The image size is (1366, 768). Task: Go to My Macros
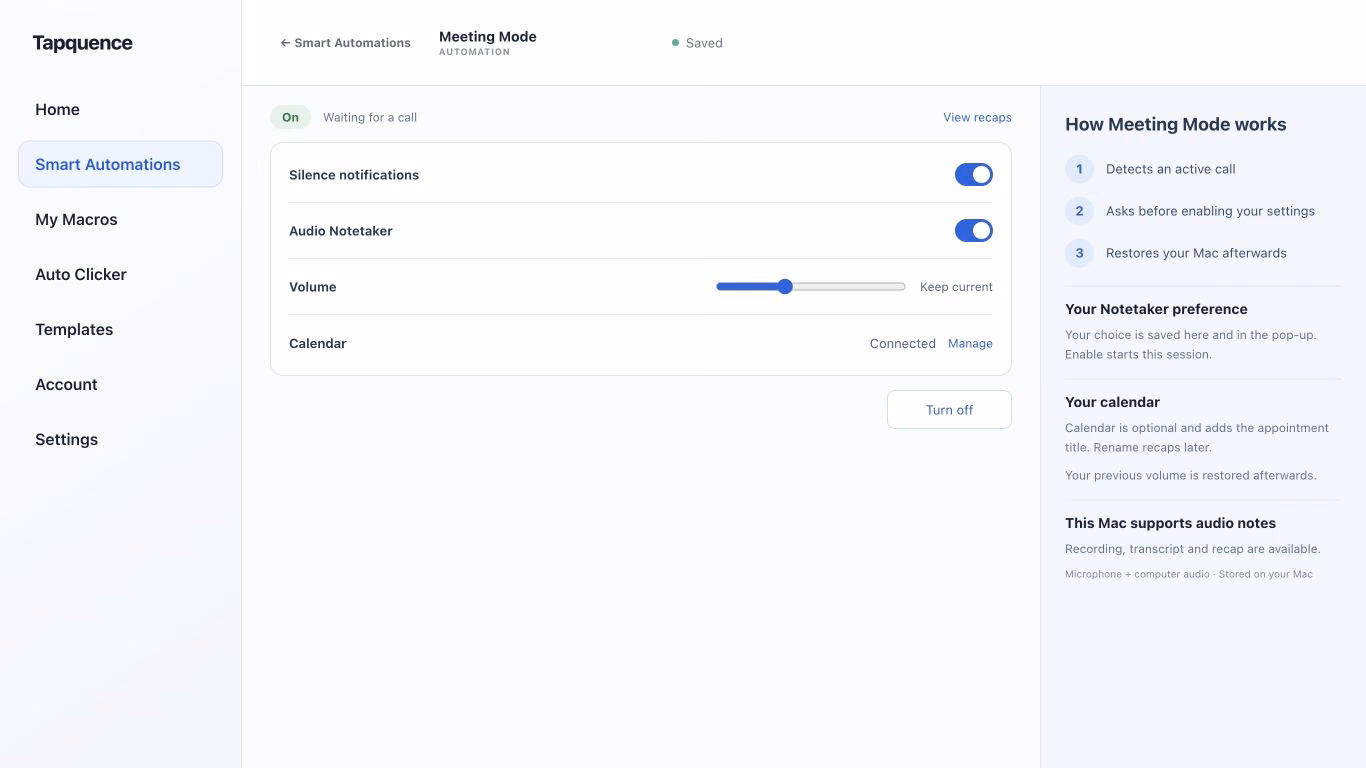[120, 219]
